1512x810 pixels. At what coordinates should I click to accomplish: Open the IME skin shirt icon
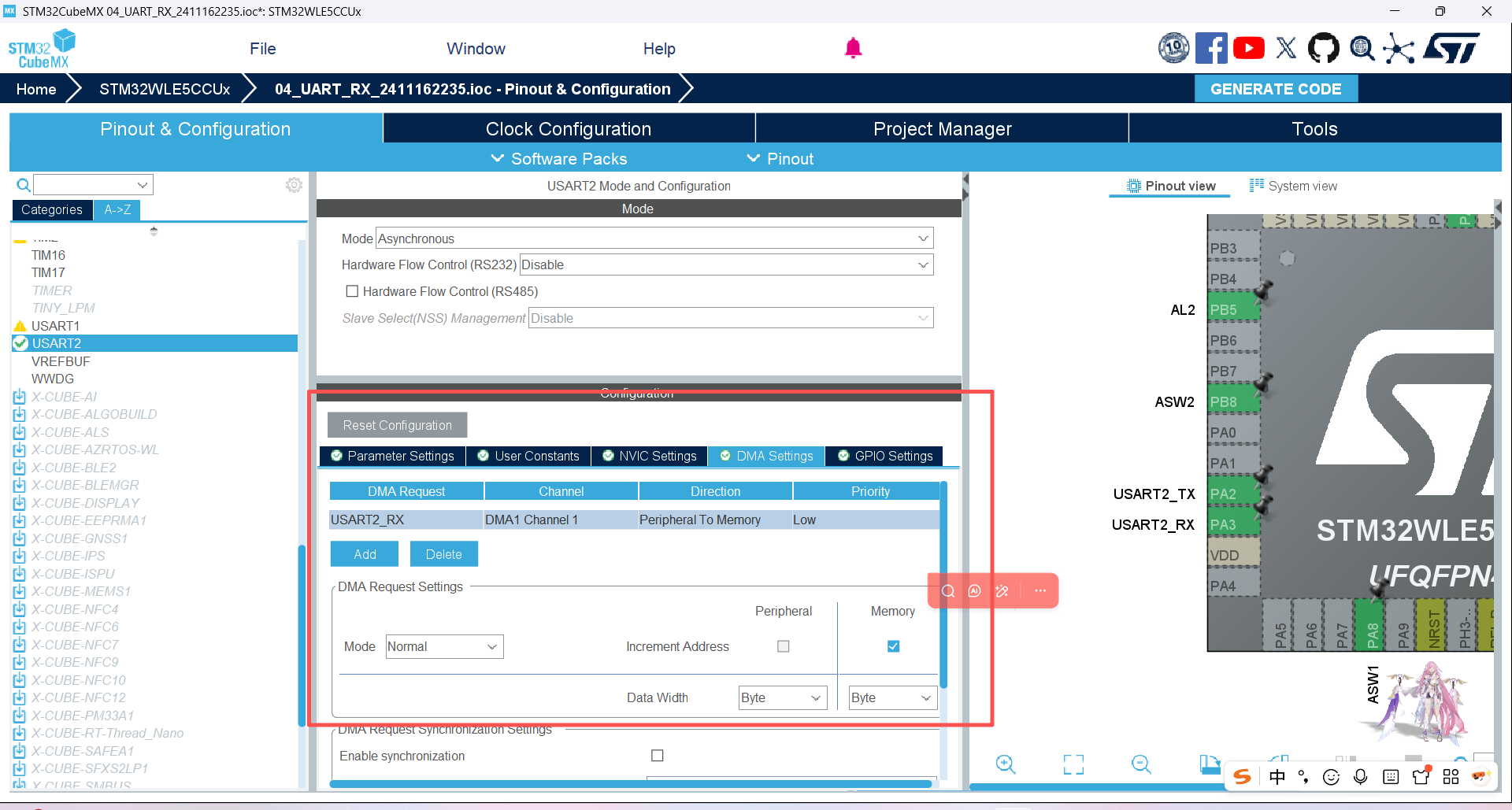[x=1421, y=777]
